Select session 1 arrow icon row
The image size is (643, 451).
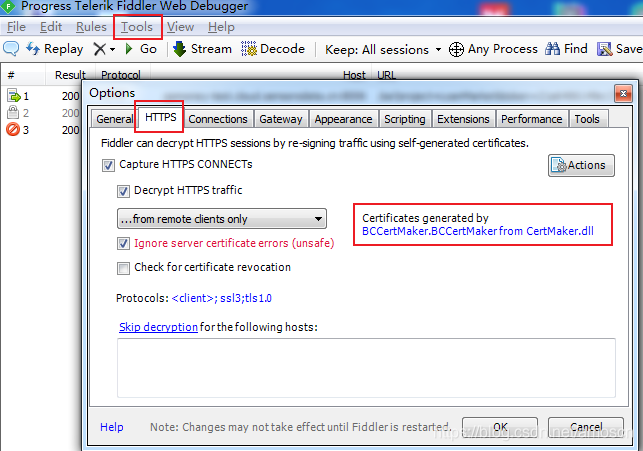tap(14, 96)
